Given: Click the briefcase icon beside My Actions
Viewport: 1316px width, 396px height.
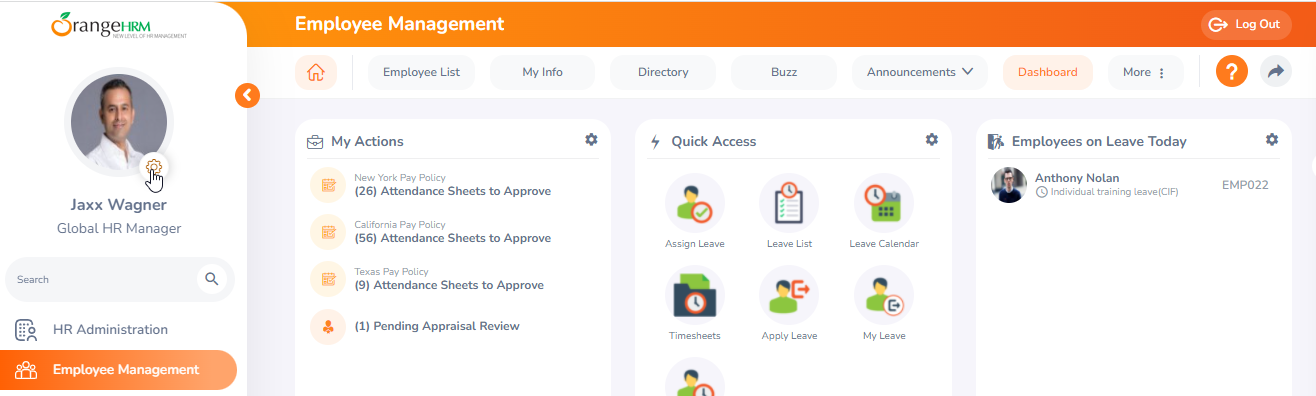Looking at the screenshot, I should (x=315, y=142).
